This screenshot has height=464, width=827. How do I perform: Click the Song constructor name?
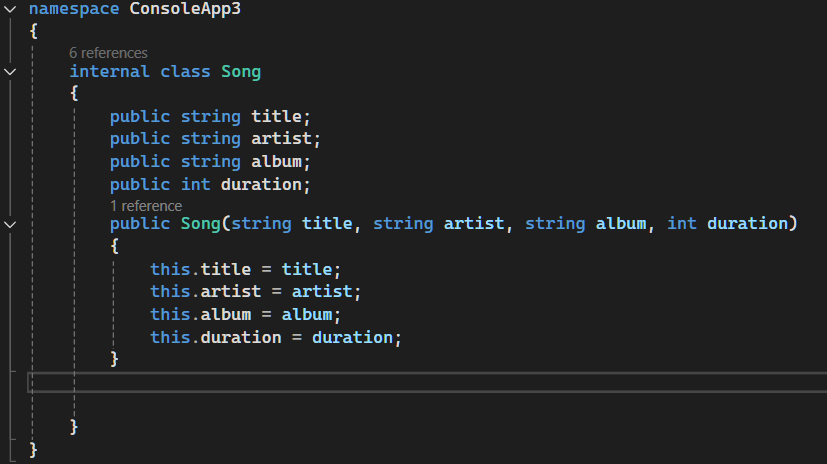(201, 223)
